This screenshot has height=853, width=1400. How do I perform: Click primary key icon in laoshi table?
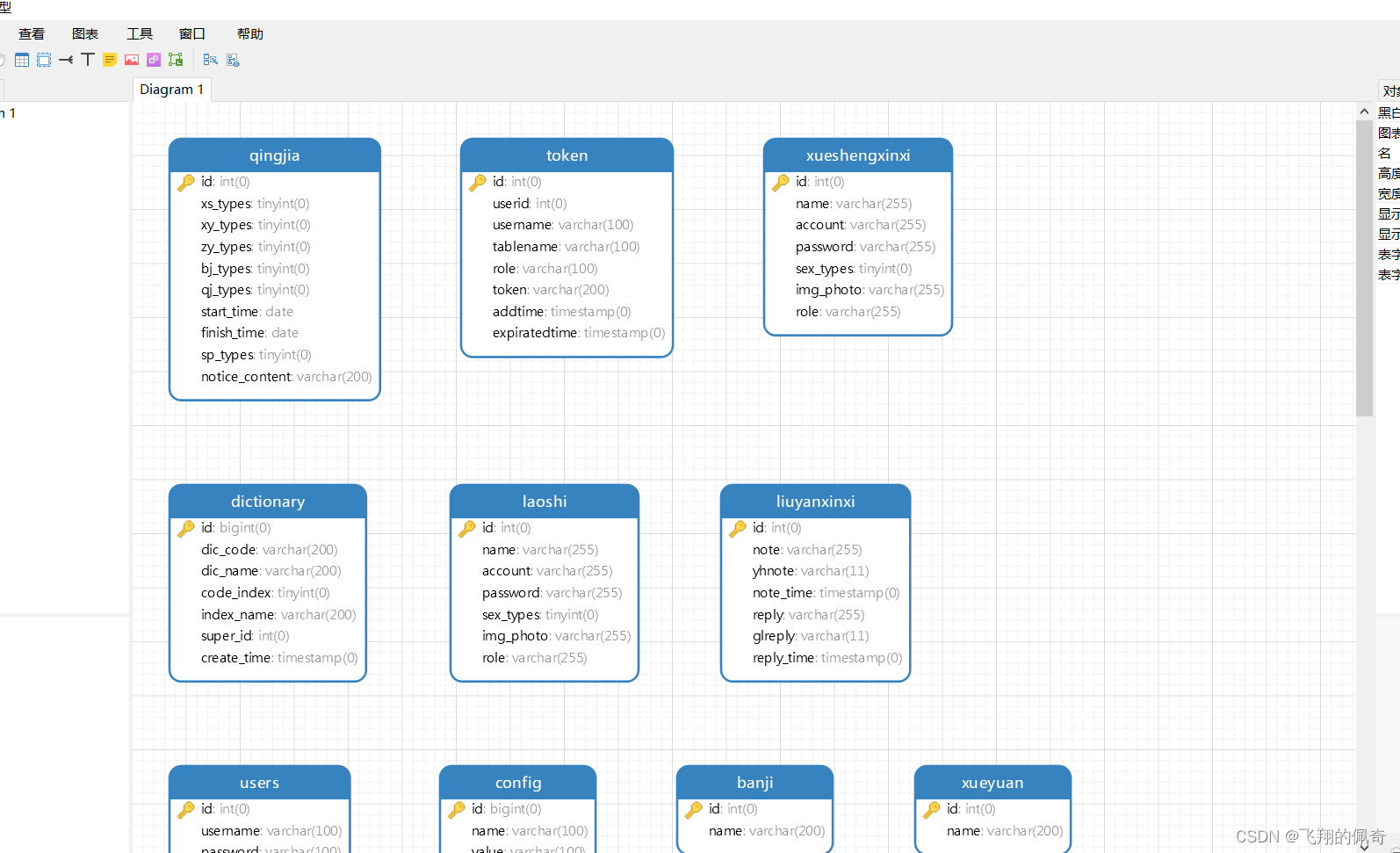pyautogui.click(x=467, y=529)
